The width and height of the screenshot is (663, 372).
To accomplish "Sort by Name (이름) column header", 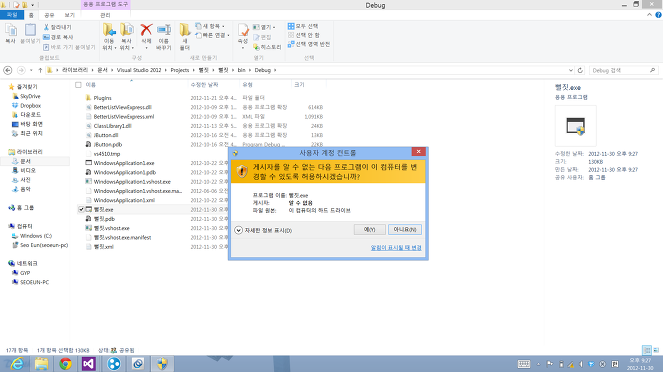I will click(x=90, y=85).
